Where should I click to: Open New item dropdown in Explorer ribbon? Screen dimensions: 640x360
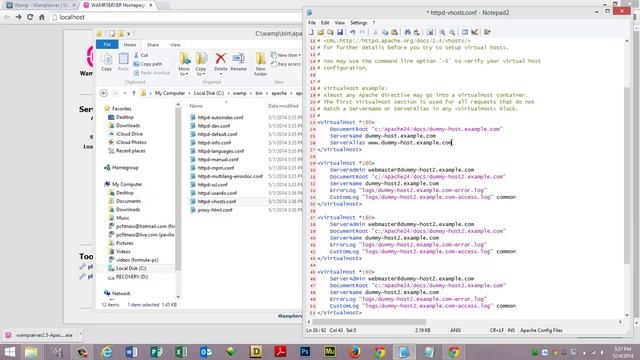pos(286,55)
